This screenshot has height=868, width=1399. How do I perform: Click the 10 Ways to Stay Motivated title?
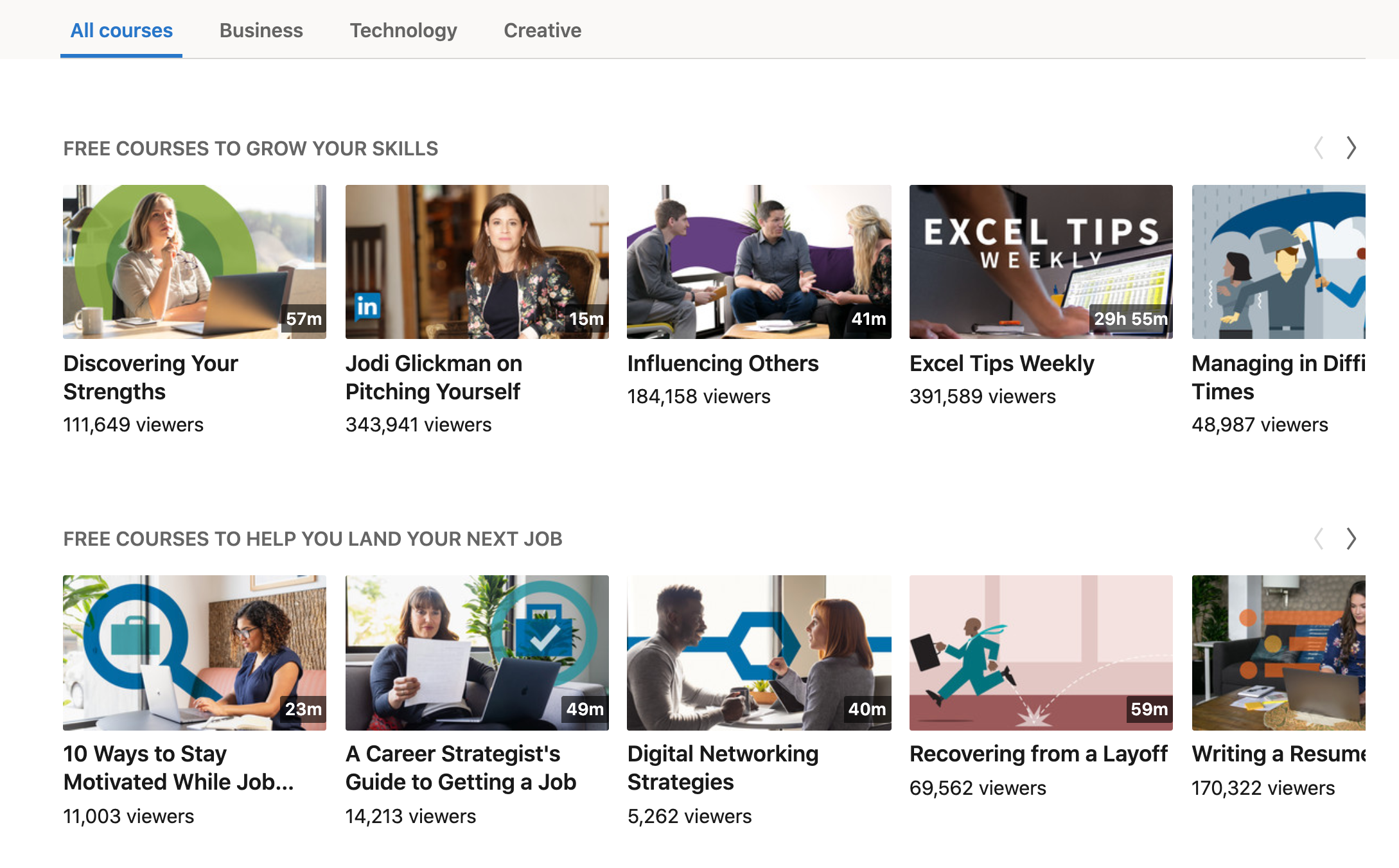point(178,767)
